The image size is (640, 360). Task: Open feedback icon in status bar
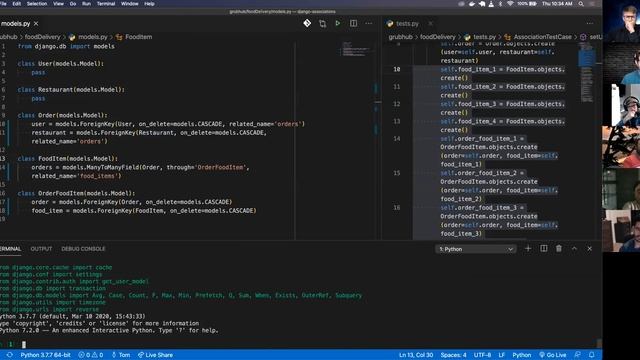(577, 355)
